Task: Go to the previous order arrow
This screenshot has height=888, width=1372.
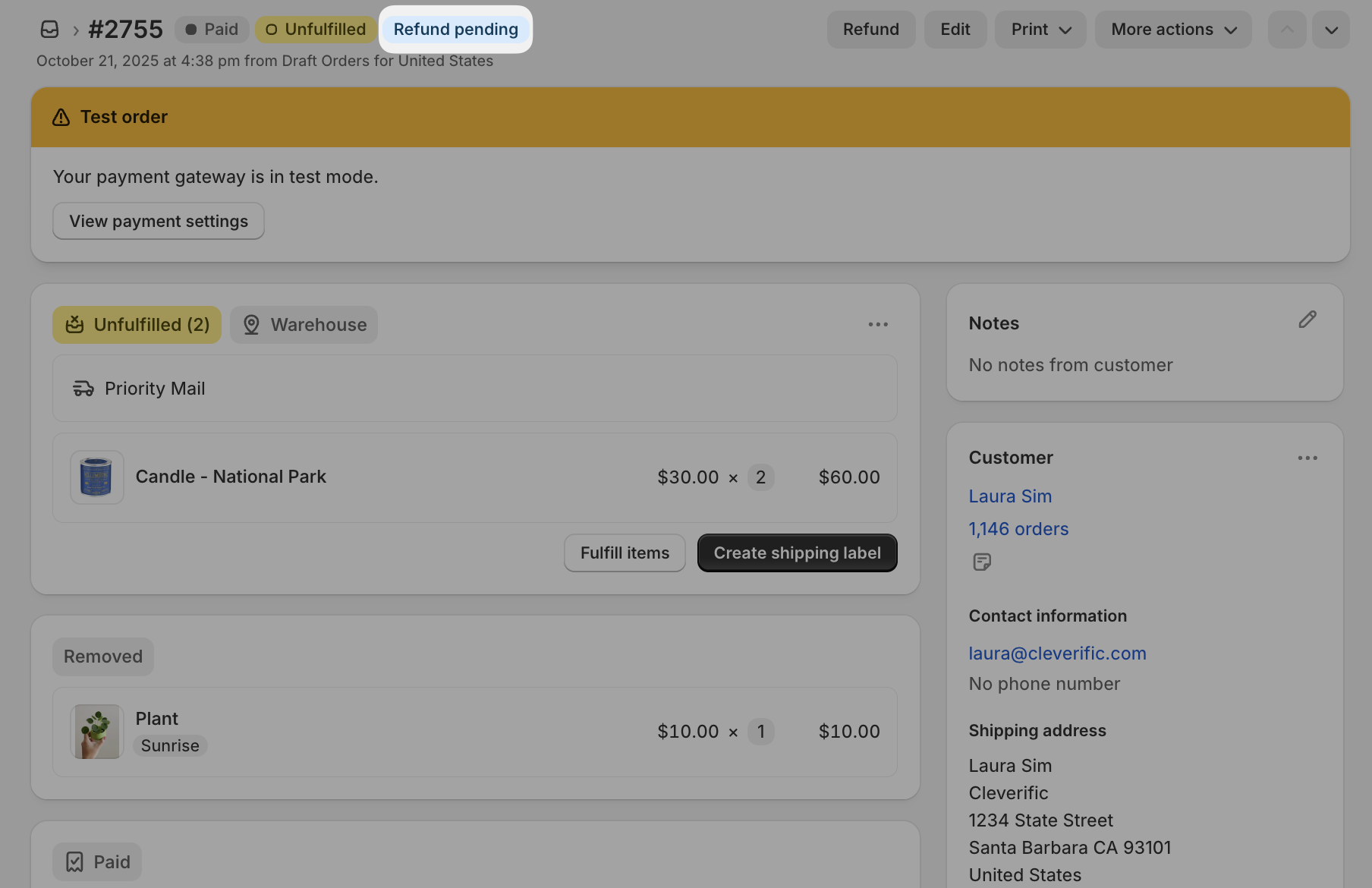Action: (1287, 30)
